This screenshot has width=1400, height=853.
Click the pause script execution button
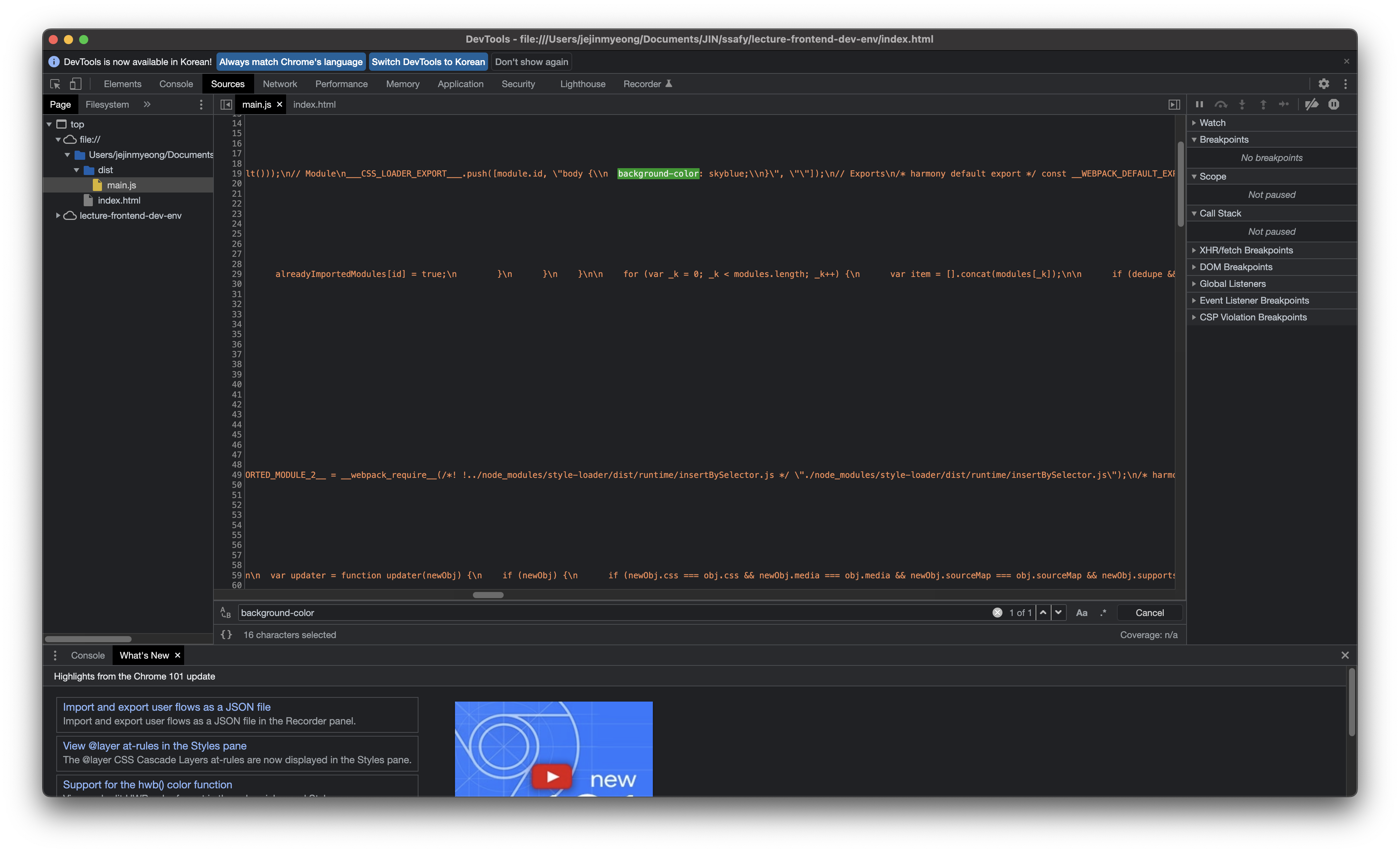1199,105
